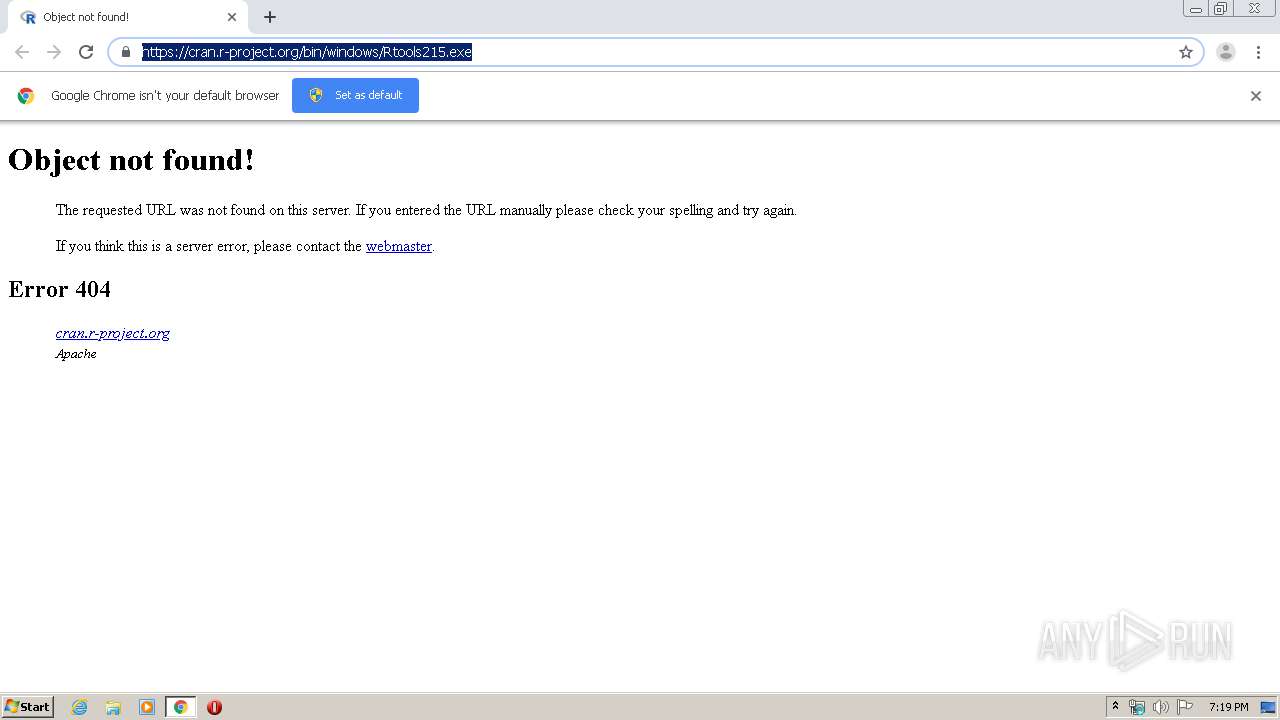Click the 'Object not found!' heading
1280x720 pixels.
click(131, 160)
